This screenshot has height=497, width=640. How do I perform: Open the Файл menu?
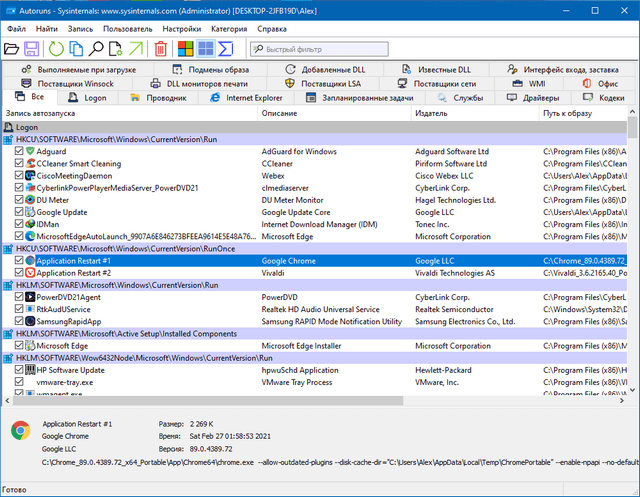pos(16,29)
